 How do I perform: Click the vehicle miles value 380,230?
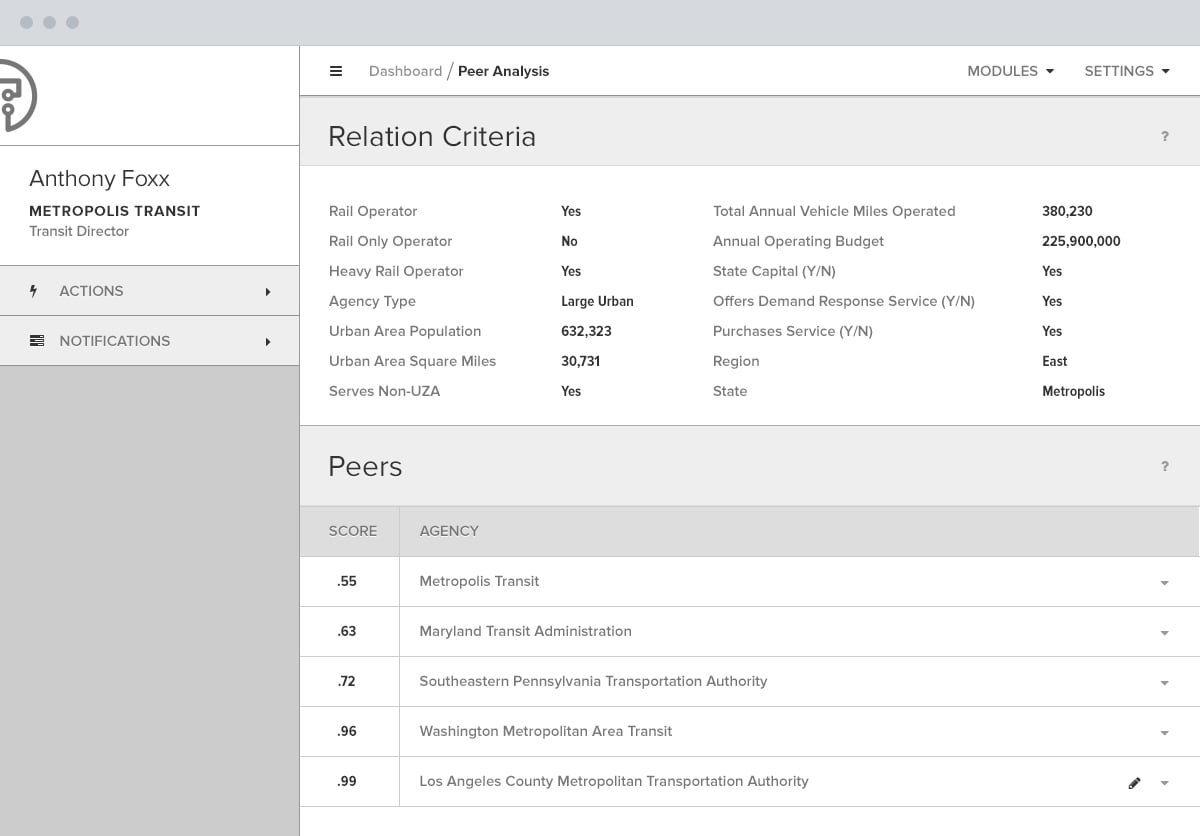1067,211
